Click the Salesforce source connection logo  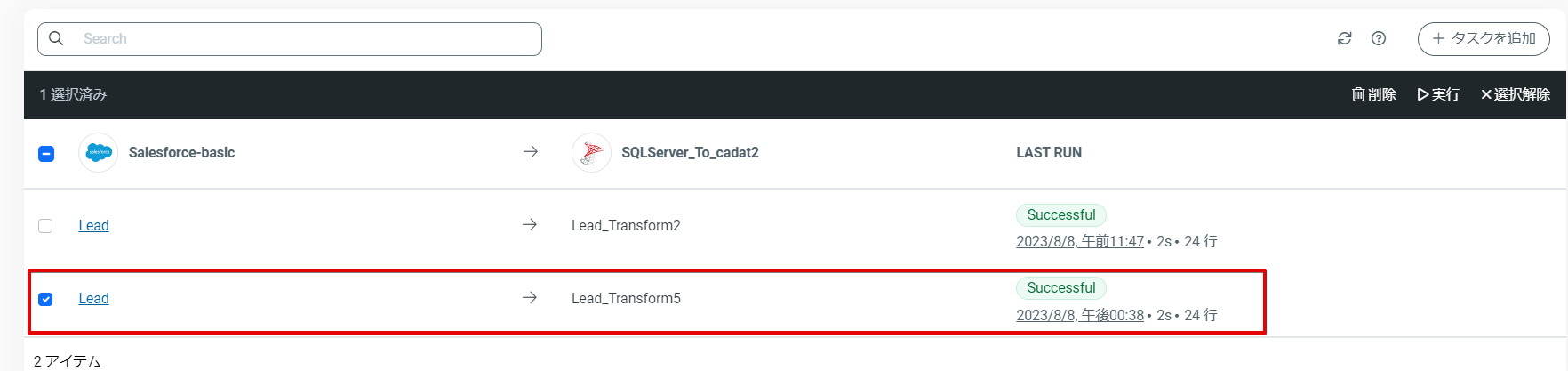pos(99,153)
